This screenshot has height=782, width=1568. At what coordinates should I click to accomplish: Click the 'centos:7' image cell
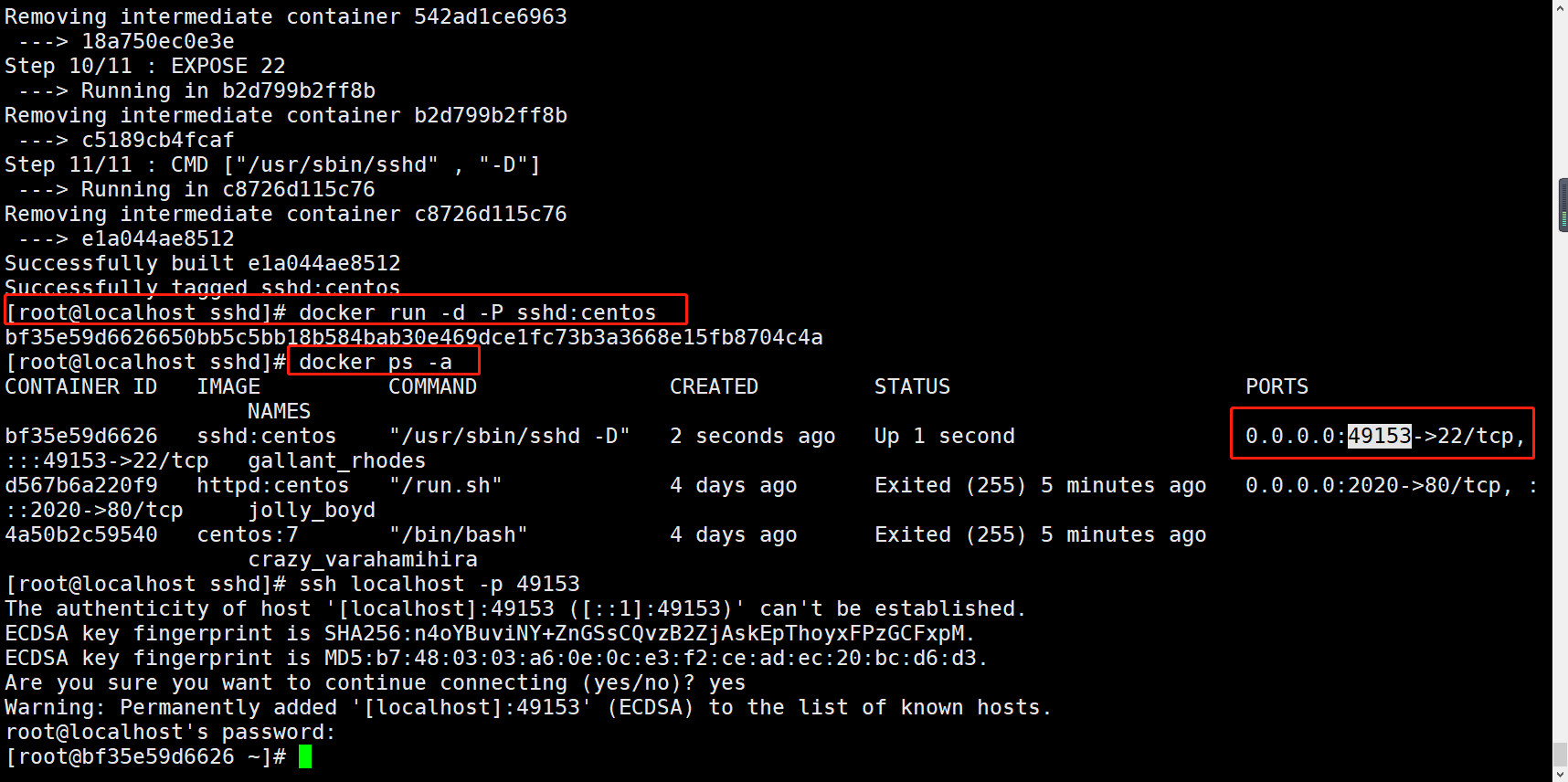(x=248, y=534)
